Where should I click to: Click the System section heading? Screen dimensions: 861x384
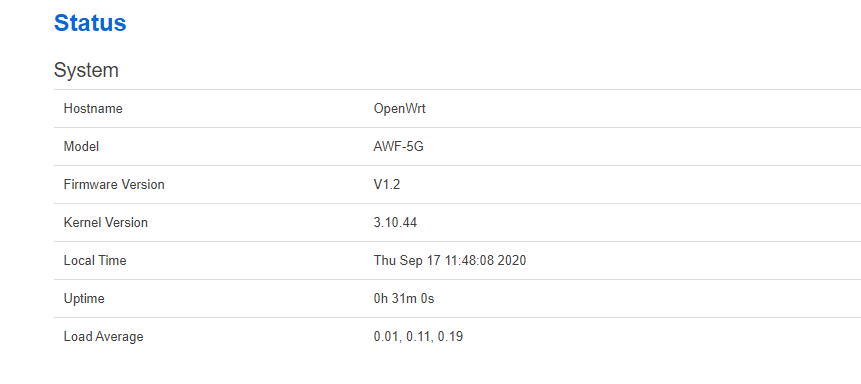click(x=86, y=70)
